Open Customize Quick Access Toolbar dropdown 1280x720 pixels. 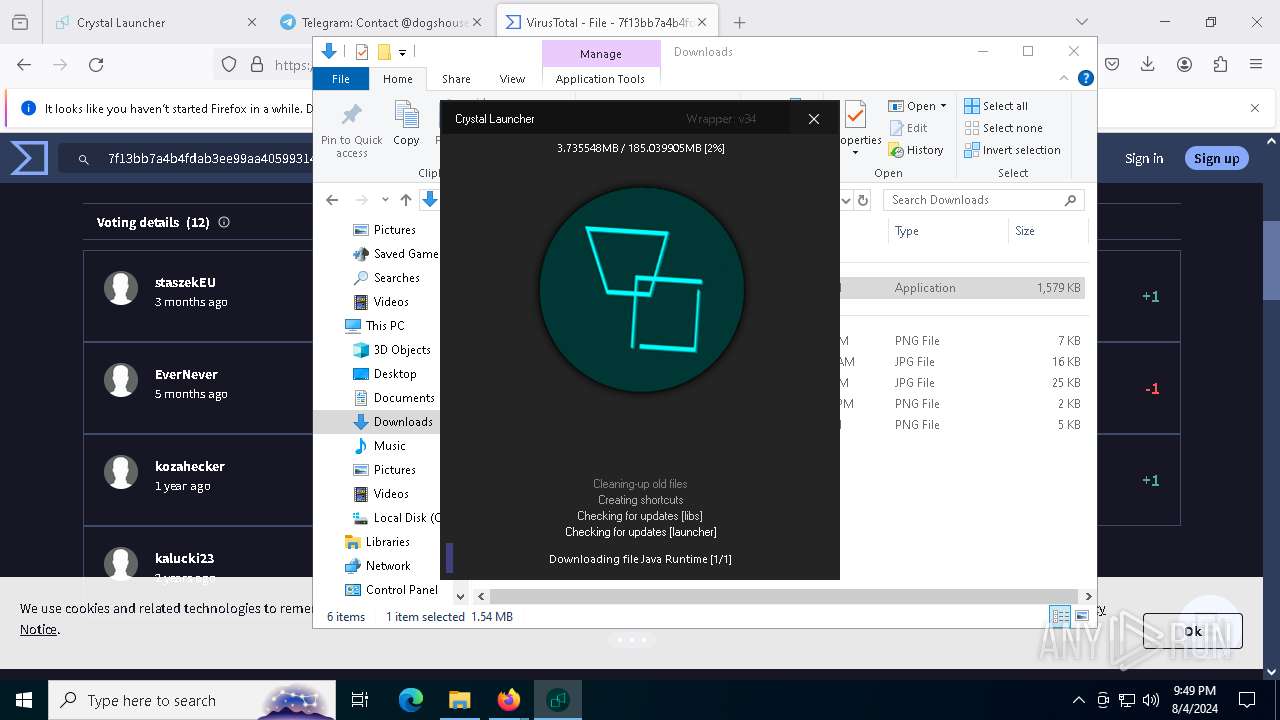click(x=402, y=52)
